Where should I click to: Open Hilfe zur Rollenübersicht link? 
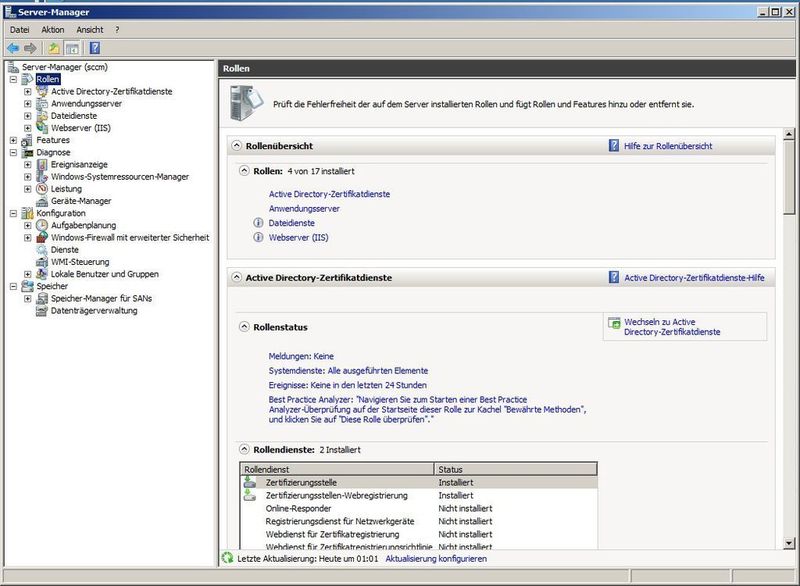point(668,146)
